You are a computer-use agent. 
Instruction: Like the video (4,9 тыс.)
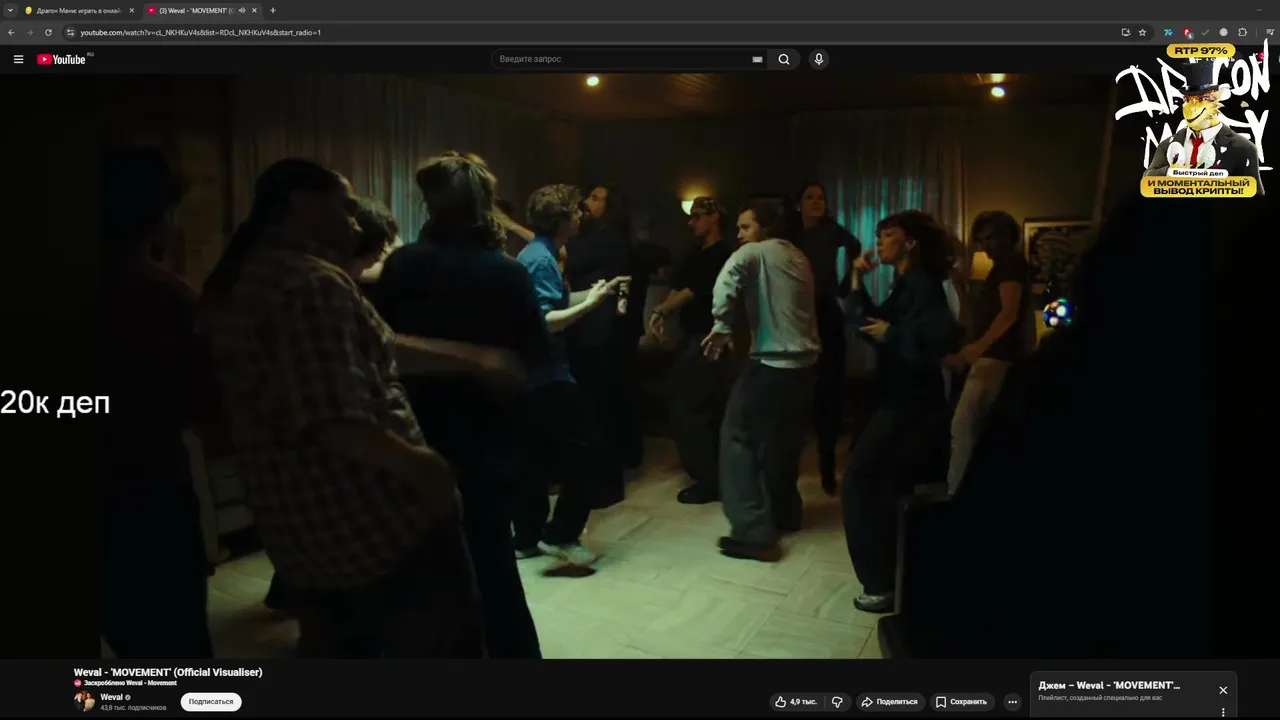point(796,702)
